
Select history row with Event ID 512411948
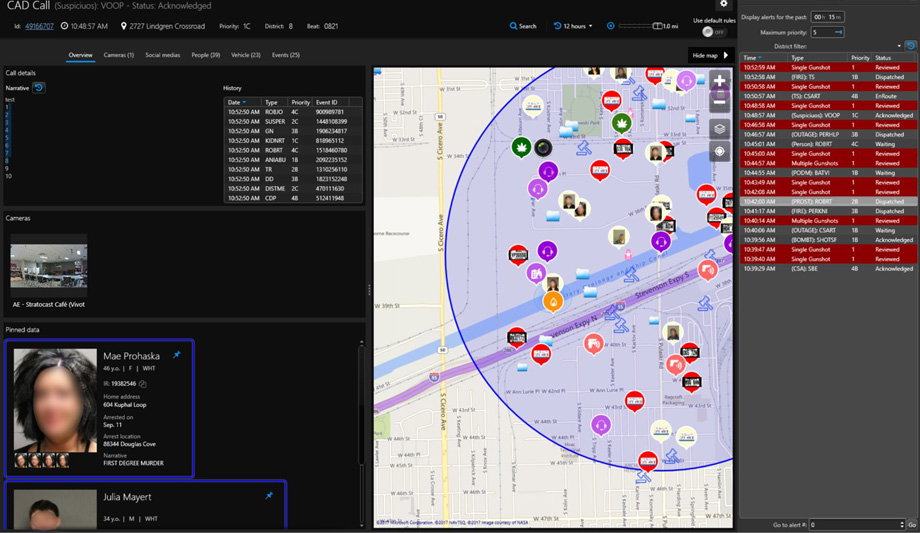point(293,198)
